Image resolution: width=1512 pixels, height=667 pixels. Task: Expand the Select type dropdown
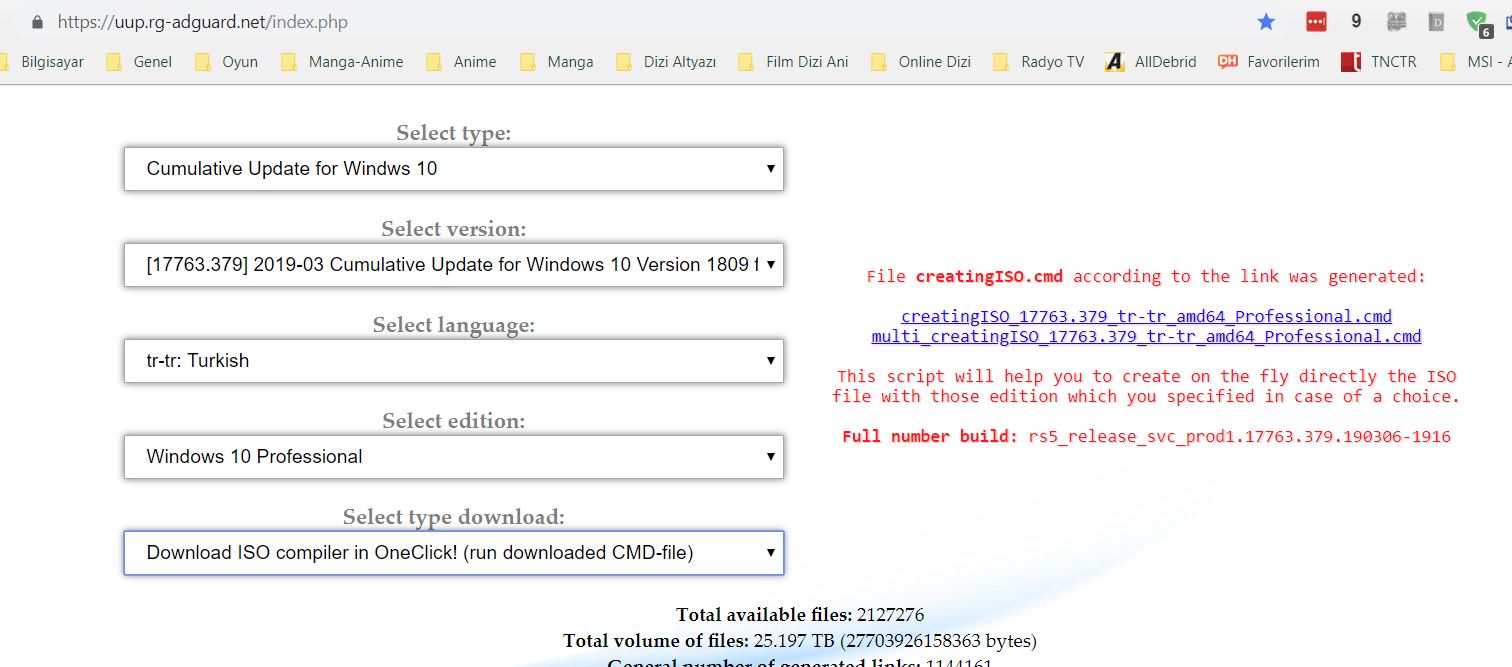coord(454,169)
